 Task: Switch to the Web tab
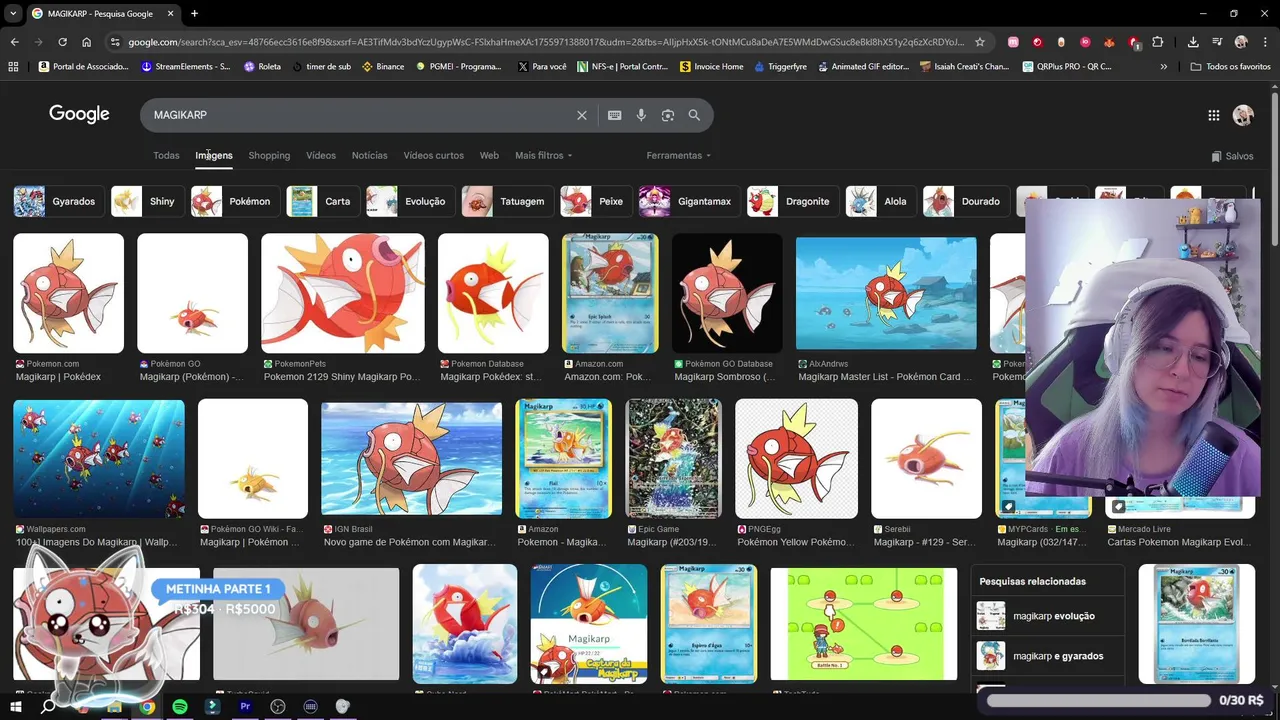[x=489, y=156]
